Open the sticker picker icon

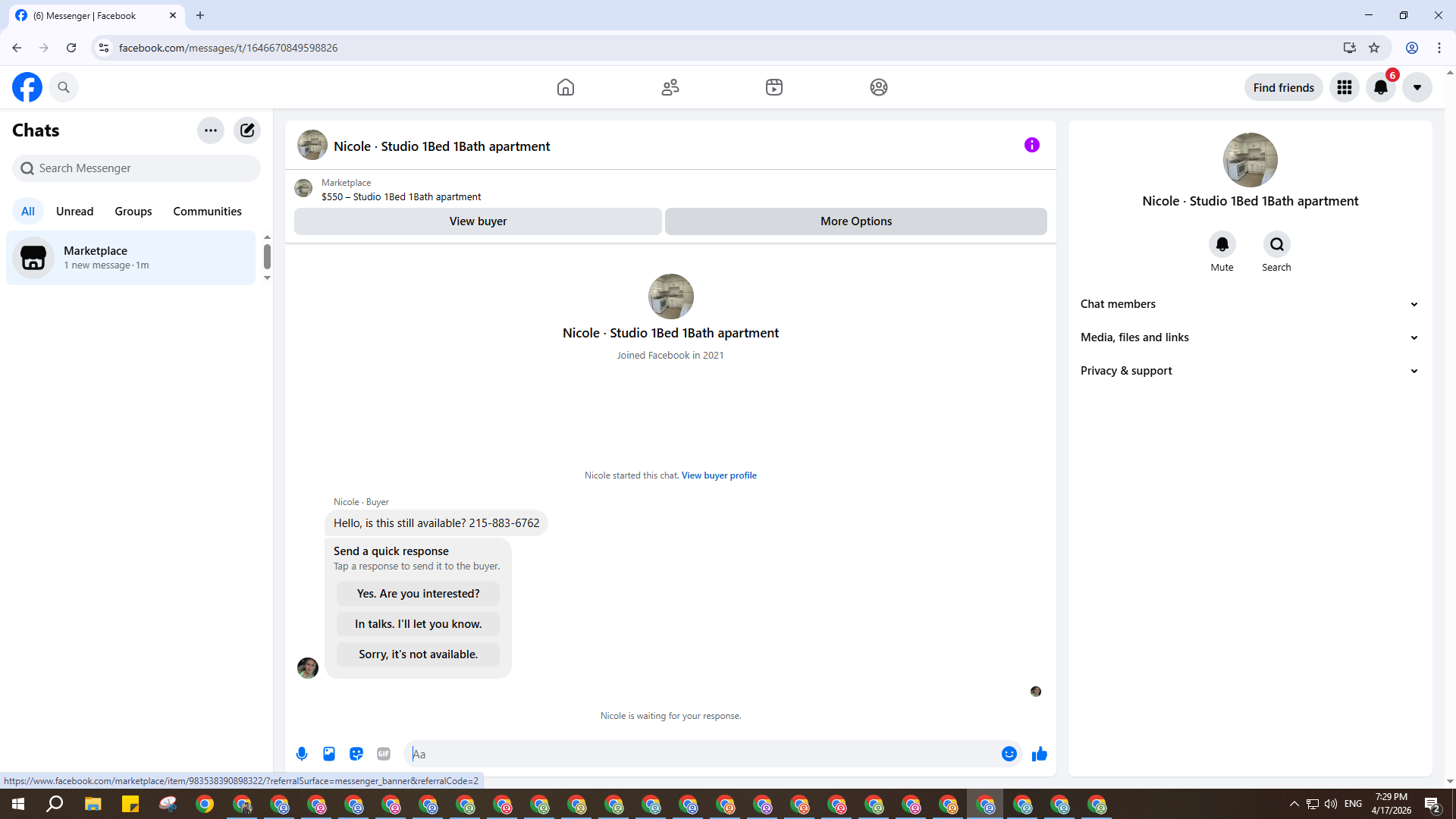356,754
